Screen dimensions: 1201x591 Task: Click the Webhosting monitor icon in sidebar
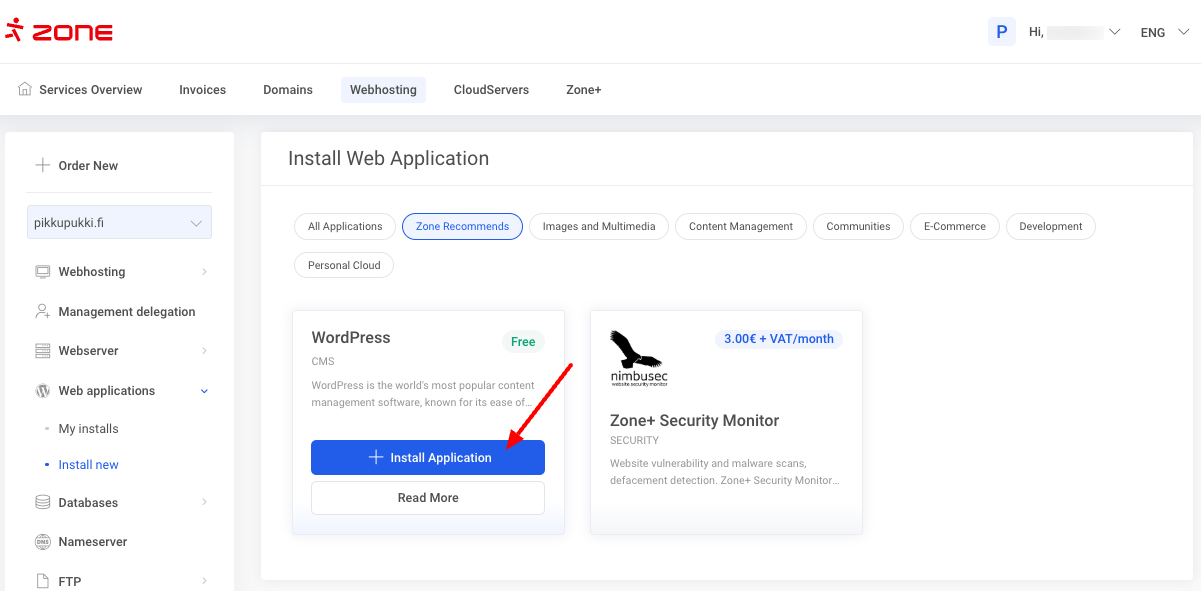click(42, 272)
